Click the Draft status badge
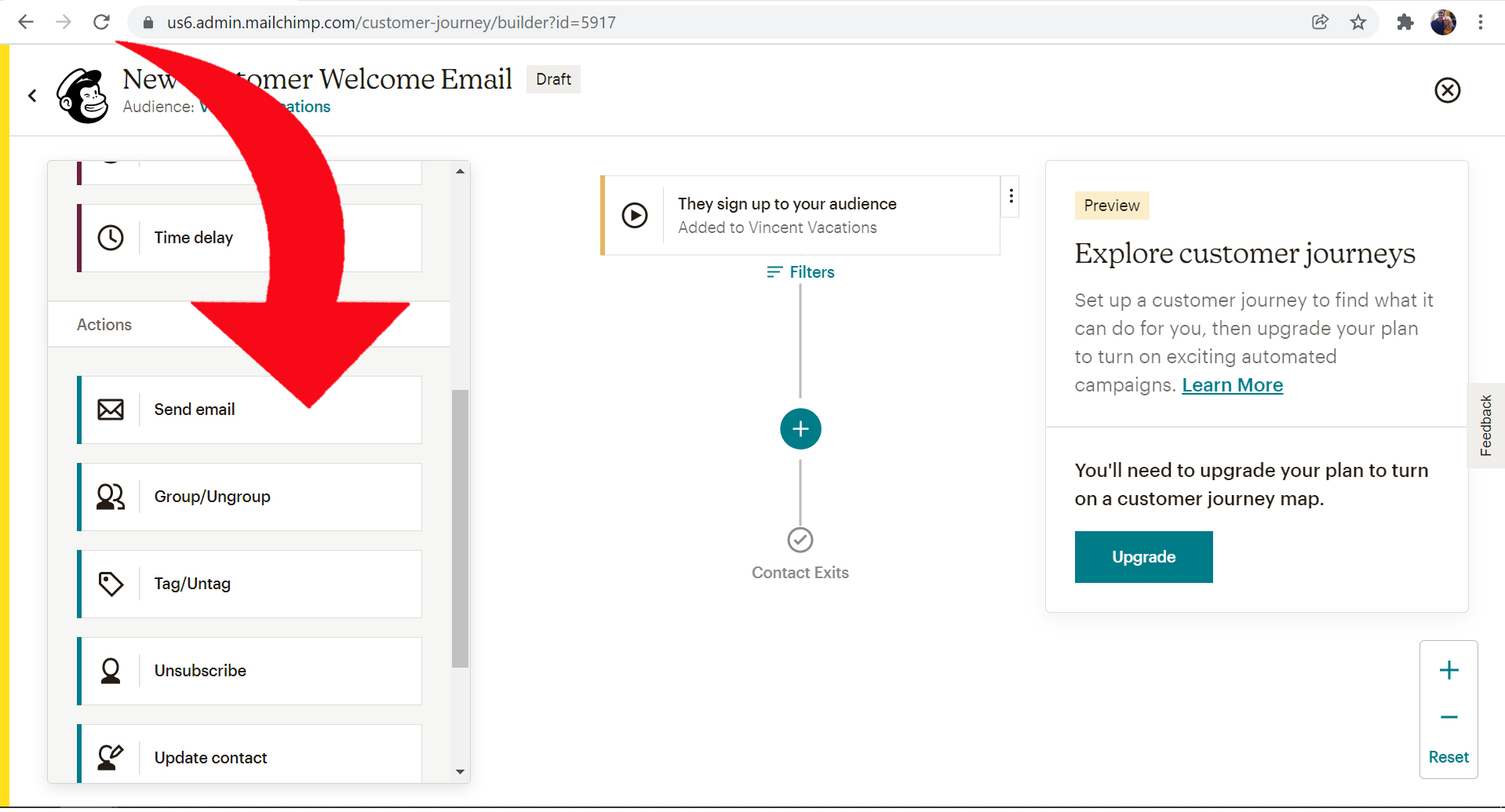Screen dimensions: 1505x812 pos(553,79)
